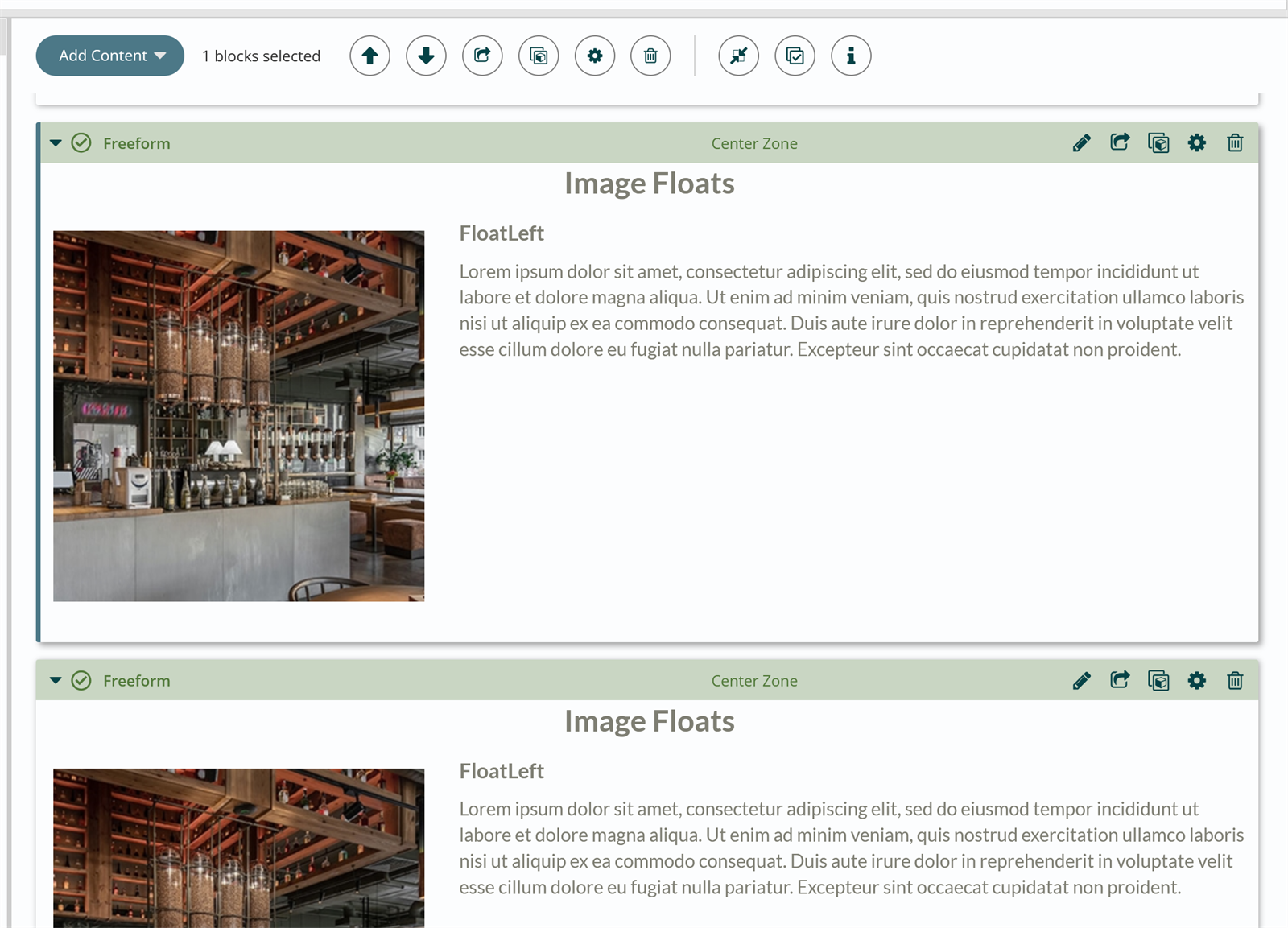The width and height of the screenshot is (1288, 928).
Task: Click the '1 blocks selected' status text
Action: (x=262, y=56)
